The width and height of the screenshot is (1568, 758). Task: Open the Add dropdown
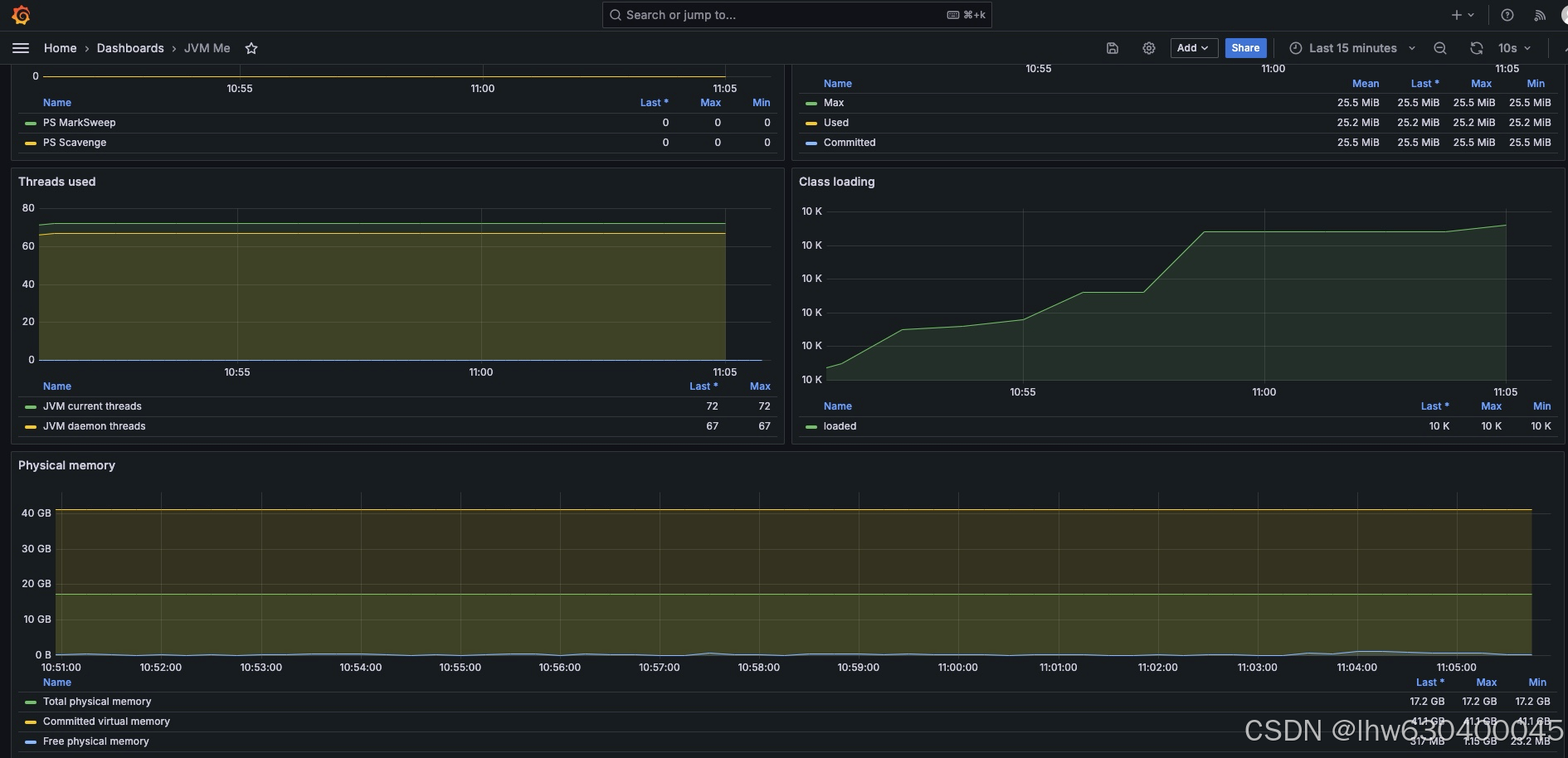(x=1194, y=48)
